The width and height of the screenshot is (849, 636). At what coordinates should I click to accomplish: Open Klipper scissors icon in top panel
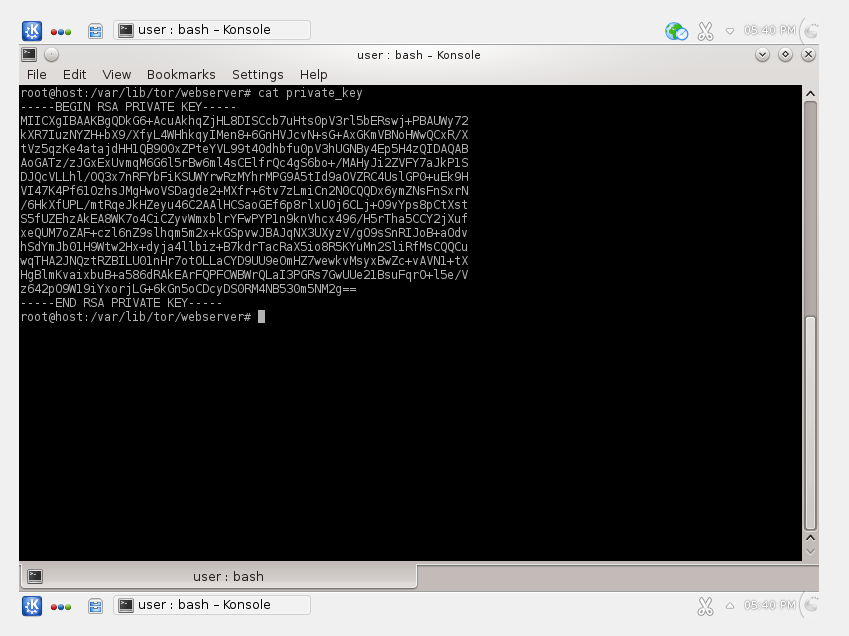pos(706,31)
